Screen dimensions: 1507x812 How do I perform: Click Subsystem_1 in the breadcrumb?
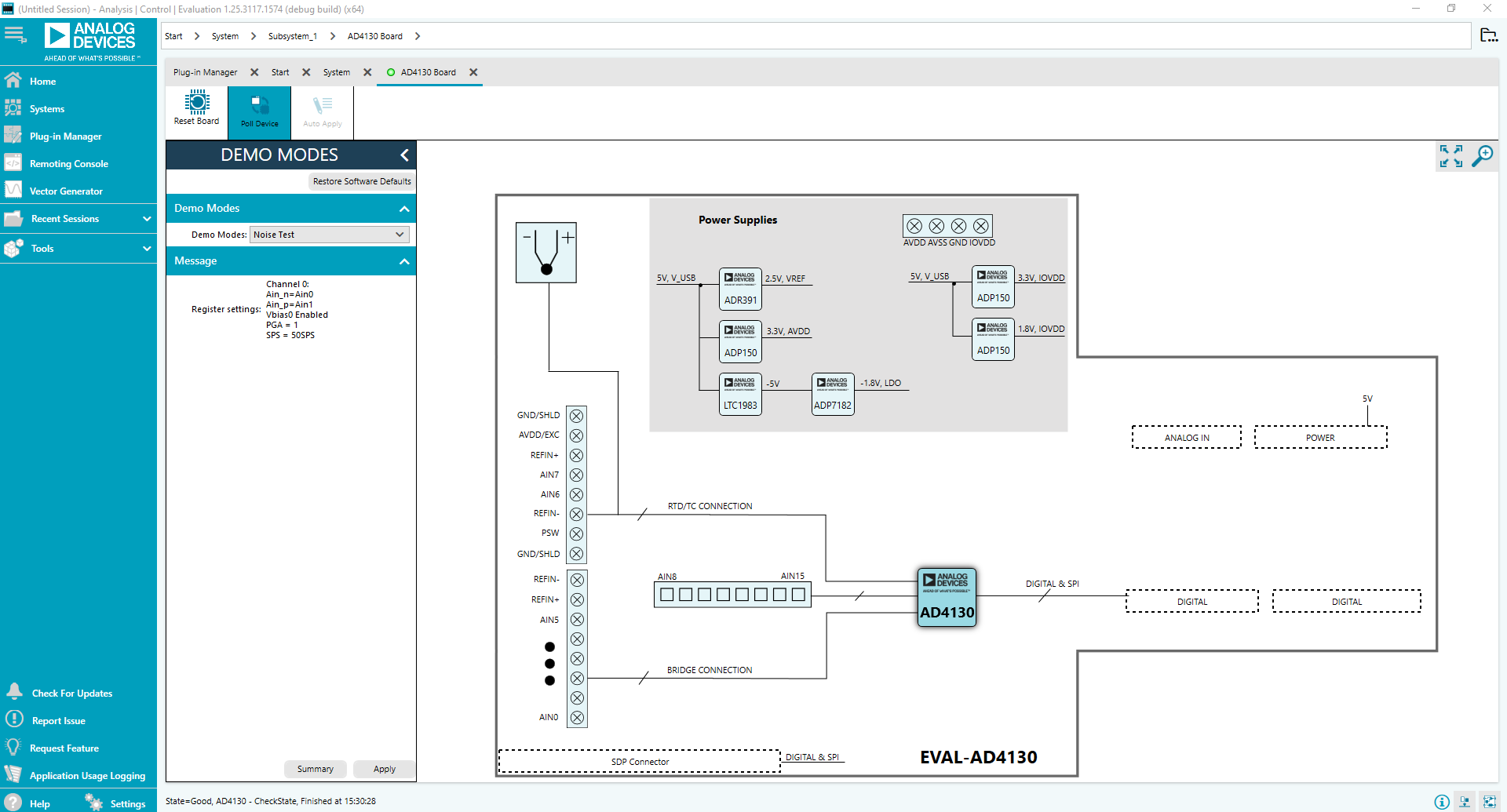293,36
